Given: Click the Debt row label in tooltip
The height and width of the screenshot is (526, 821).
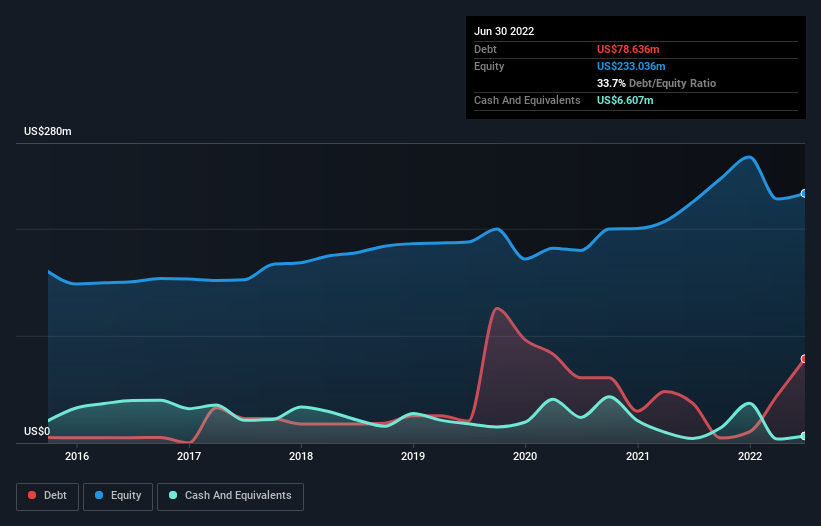Looking at the screenshot, I should pyautogui.click(x=485, y=49).
